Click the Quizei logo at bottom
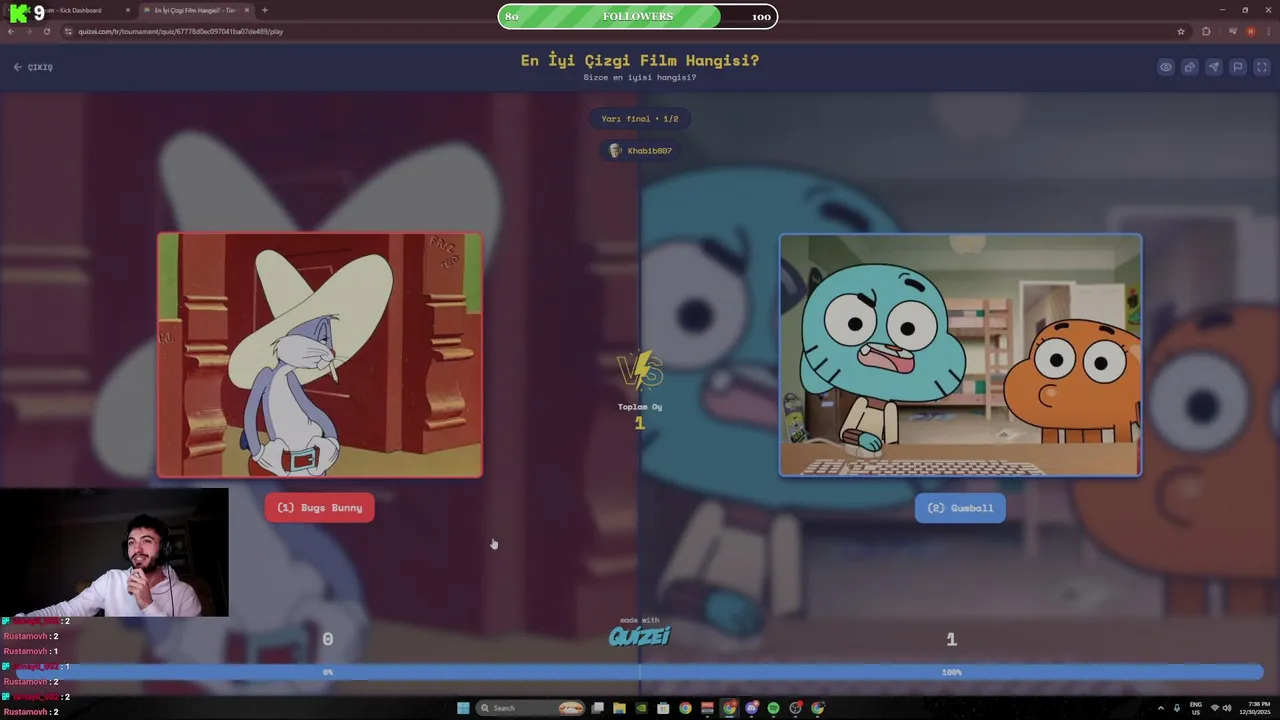 [640, 636]
